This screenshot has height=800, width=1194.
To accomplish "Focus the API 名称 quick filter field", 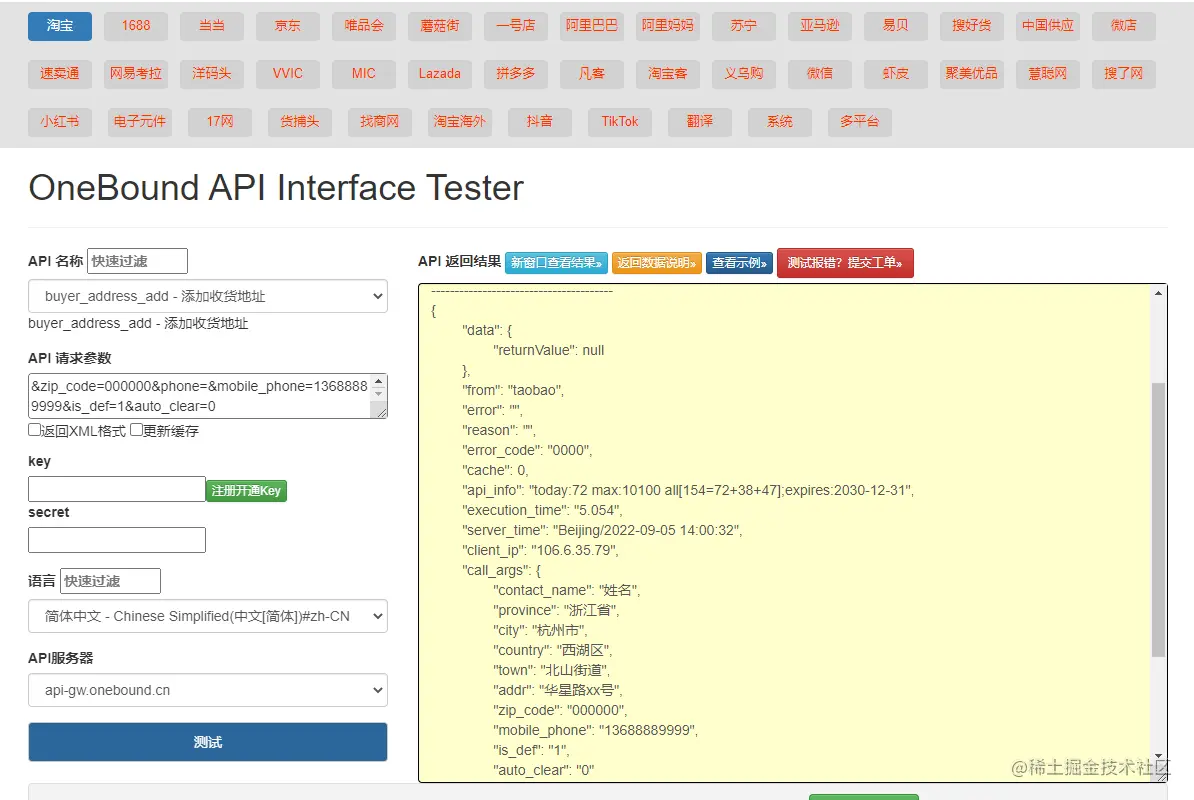I will click(x=137, y=261).
